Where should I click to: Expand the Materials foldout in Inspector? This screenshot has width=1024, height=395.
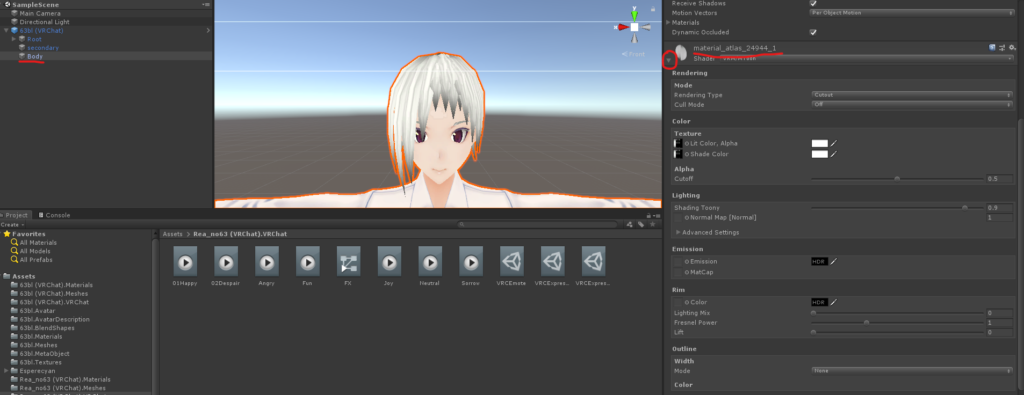pos(668,22)
